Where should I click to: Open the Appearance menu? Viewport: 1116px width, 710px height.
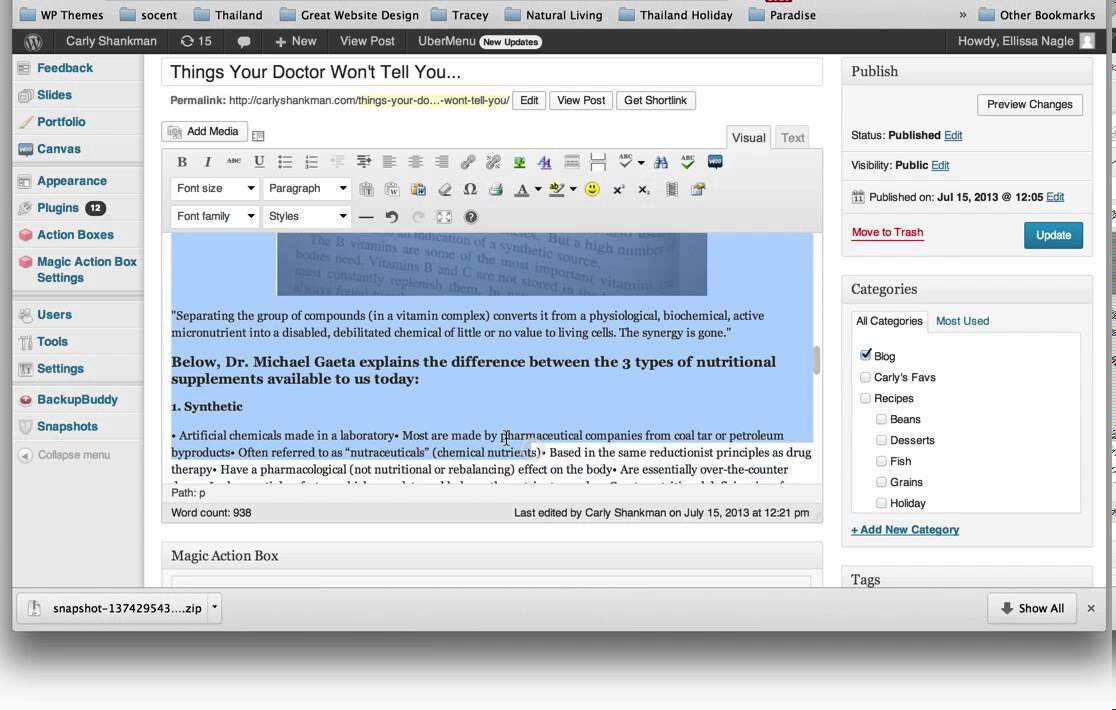72,181
